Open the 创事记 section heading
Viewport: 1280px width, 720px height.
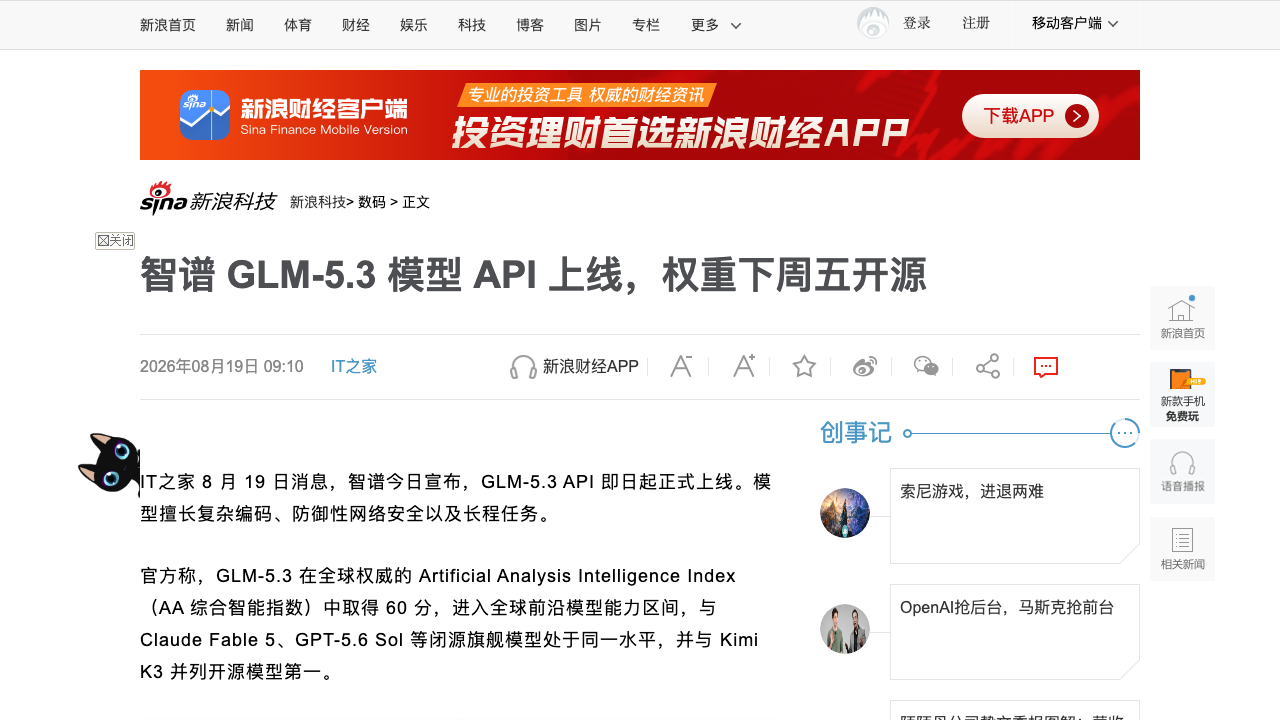pyautogui.click(x=856, y=433)
